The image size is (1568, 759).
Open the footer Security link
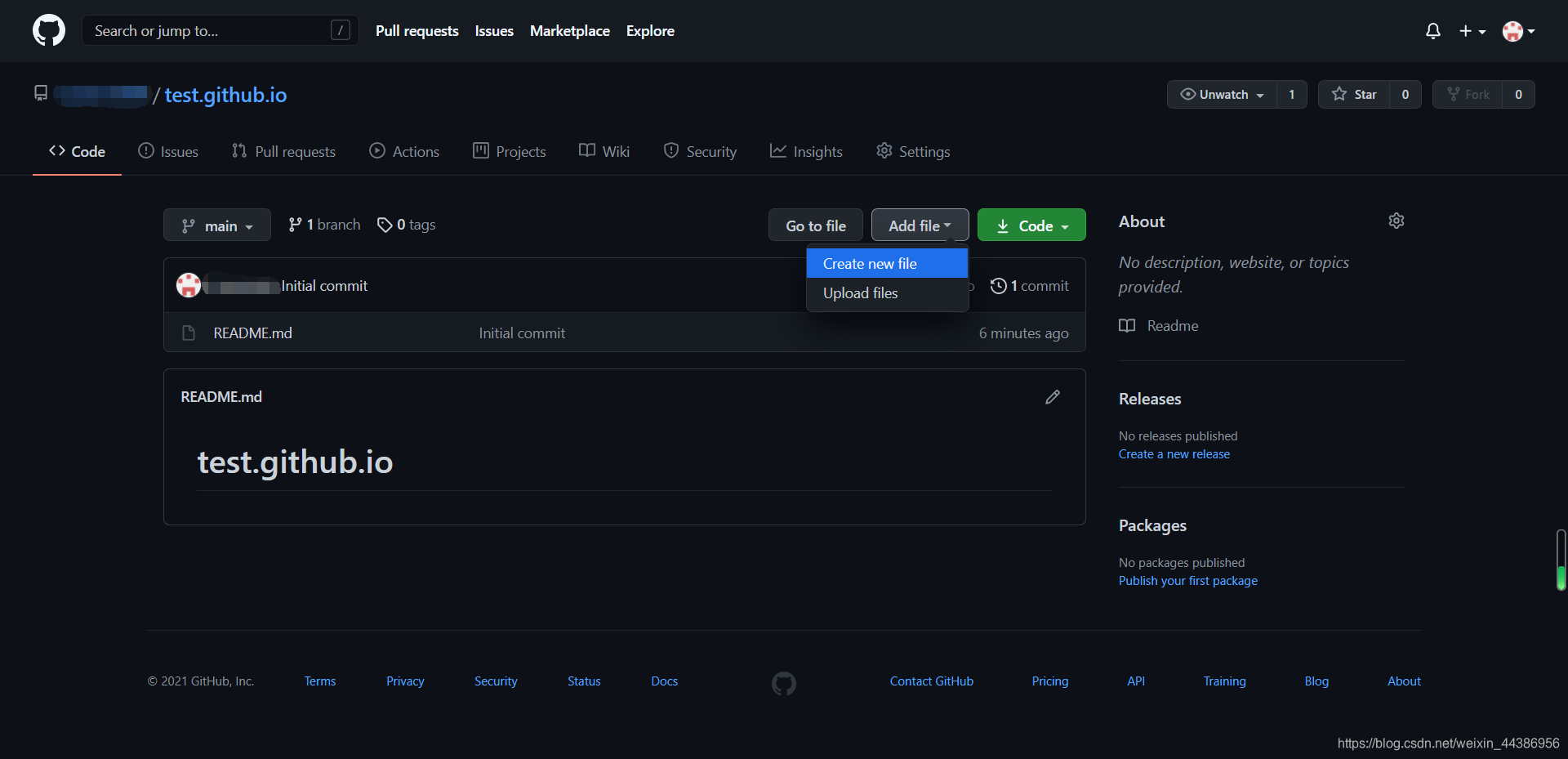[x=496, y=681]
